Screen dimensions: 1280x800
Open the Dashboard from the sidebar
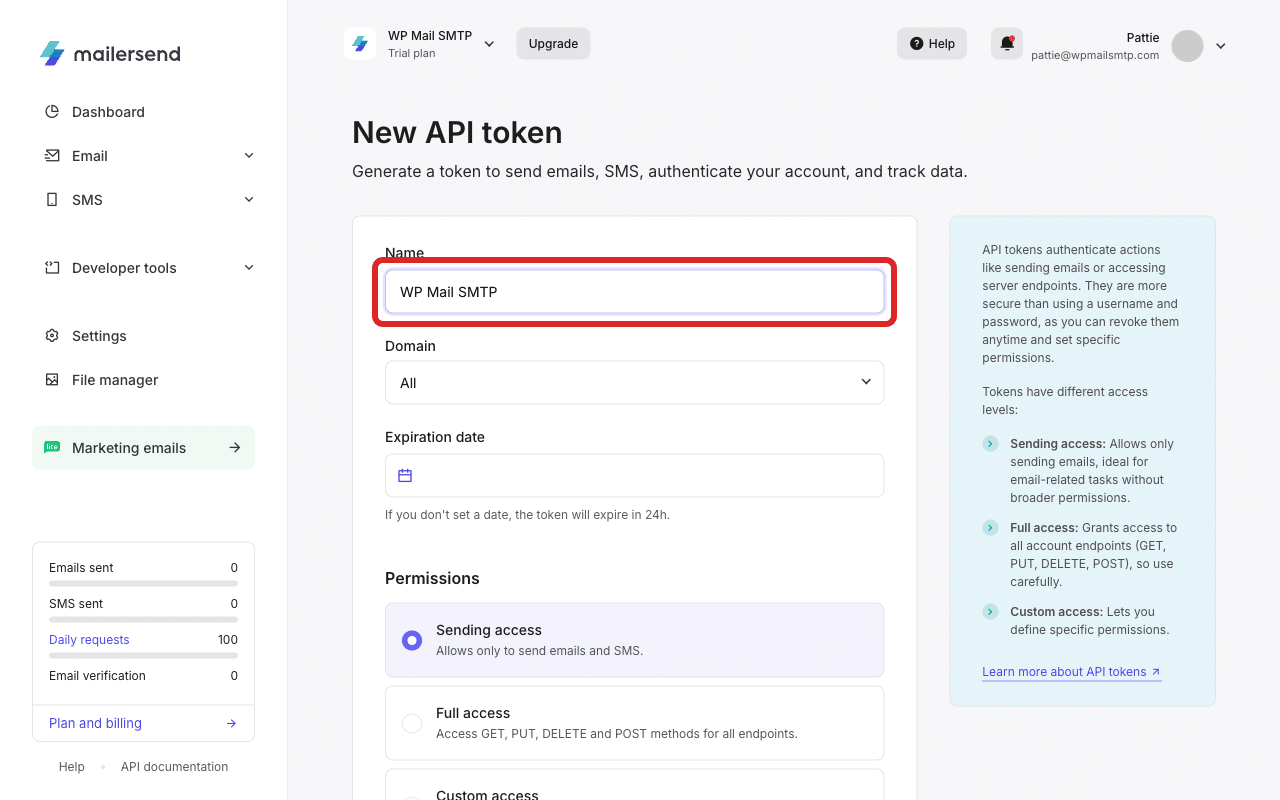[107, 111]
